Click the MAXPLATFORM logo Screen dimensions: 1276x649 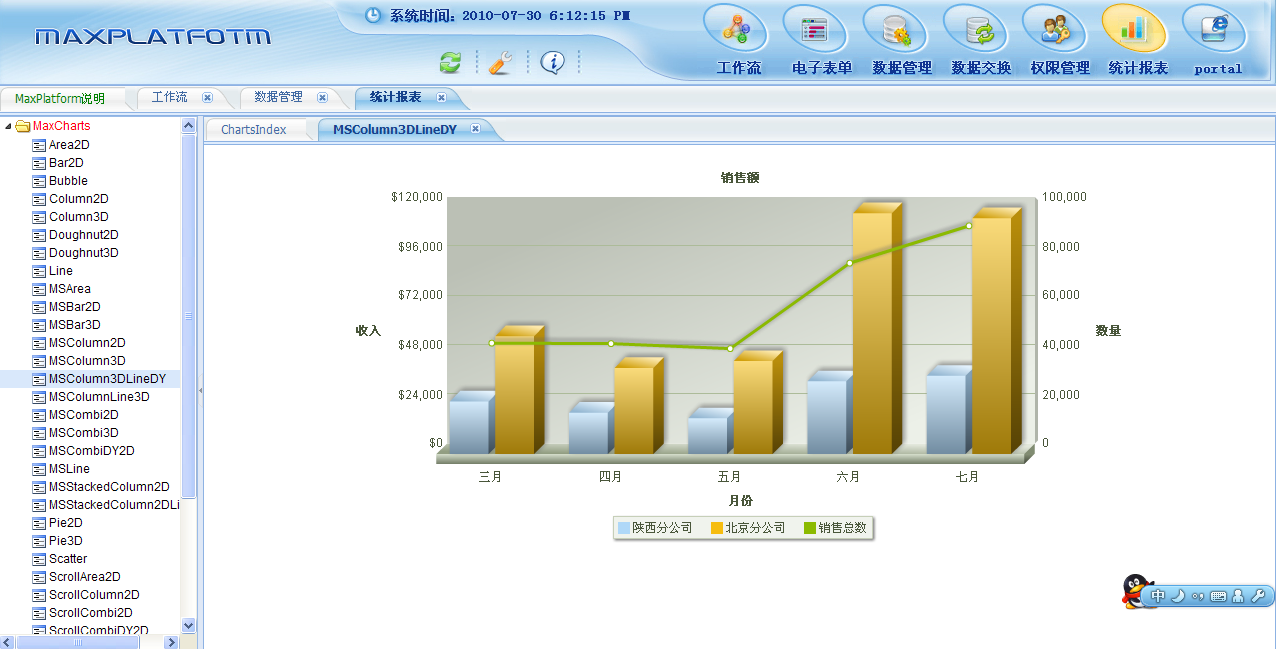click(x=153, y=37)
